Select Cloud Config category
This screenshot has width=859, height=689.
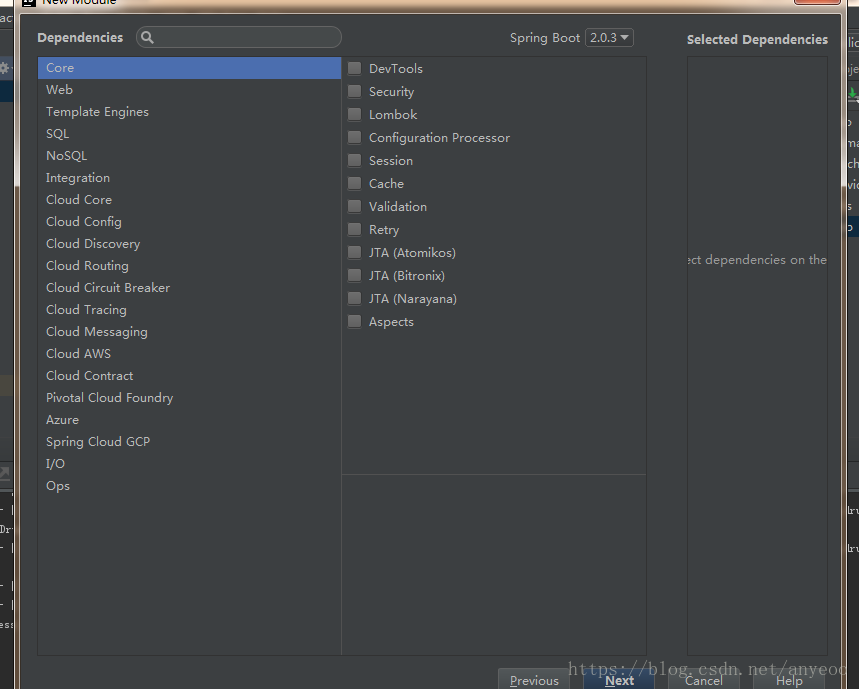pos(190,221)
